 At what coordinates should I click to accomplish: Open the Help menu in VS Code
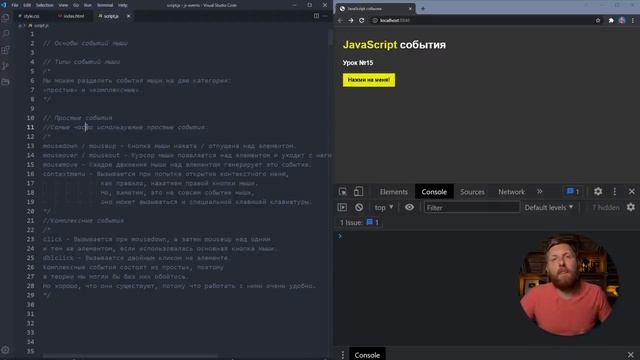[x=122, y=5]
